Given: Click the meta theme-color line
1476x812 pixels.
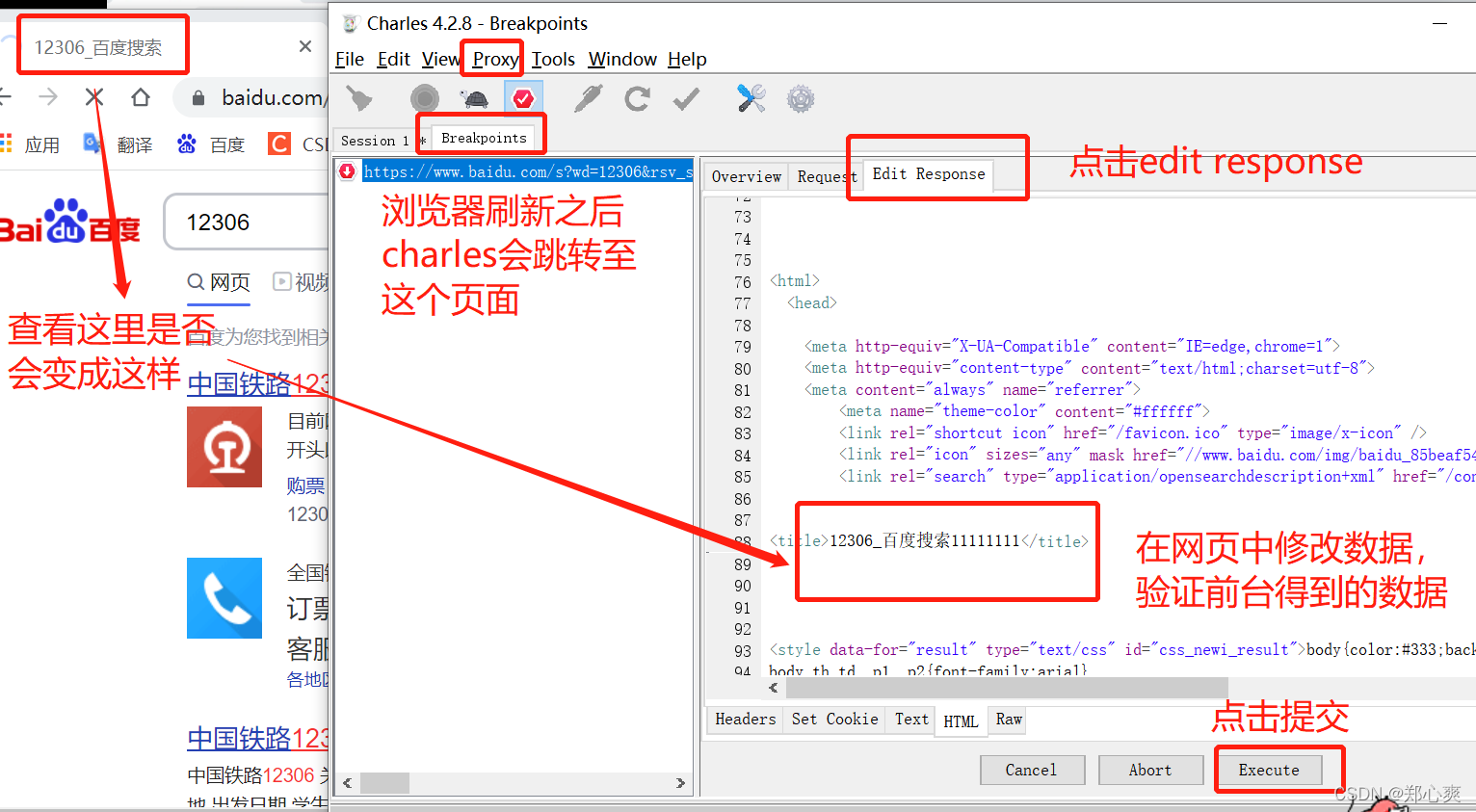Looking at the screenshot, I should 1023,411.
